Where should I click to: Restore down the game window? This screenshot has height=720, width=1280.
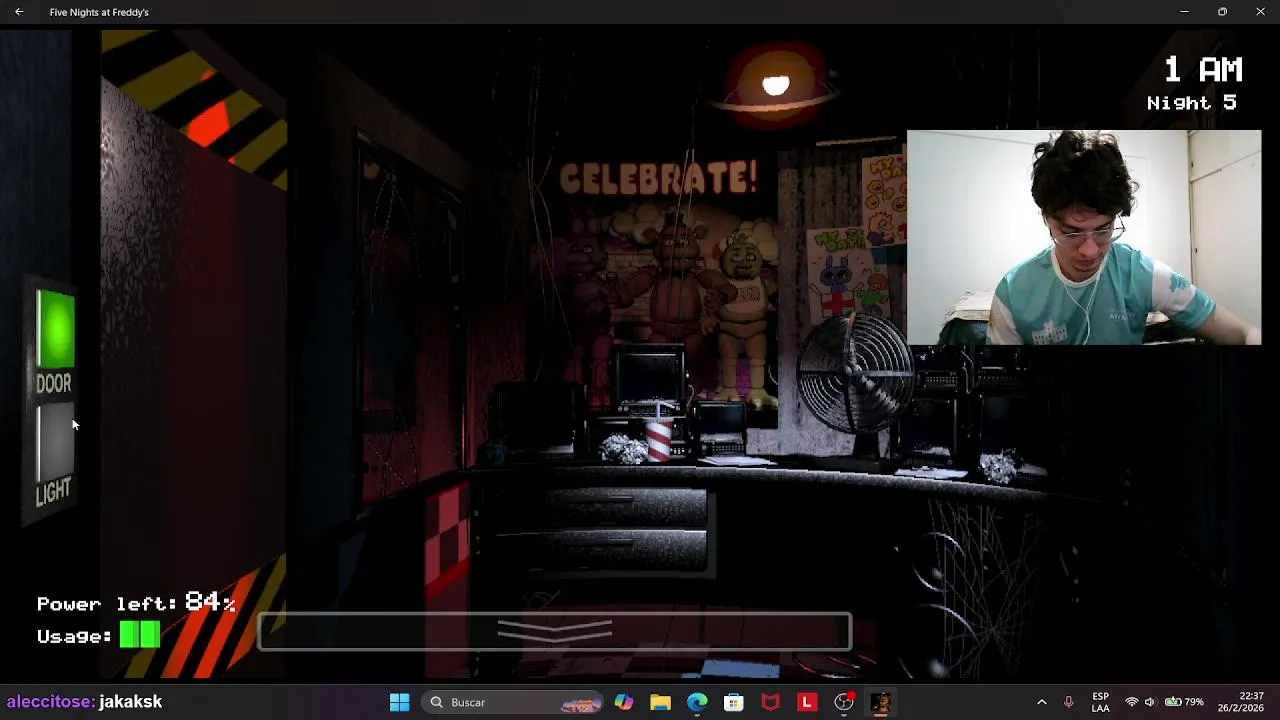click(1222, 12)
